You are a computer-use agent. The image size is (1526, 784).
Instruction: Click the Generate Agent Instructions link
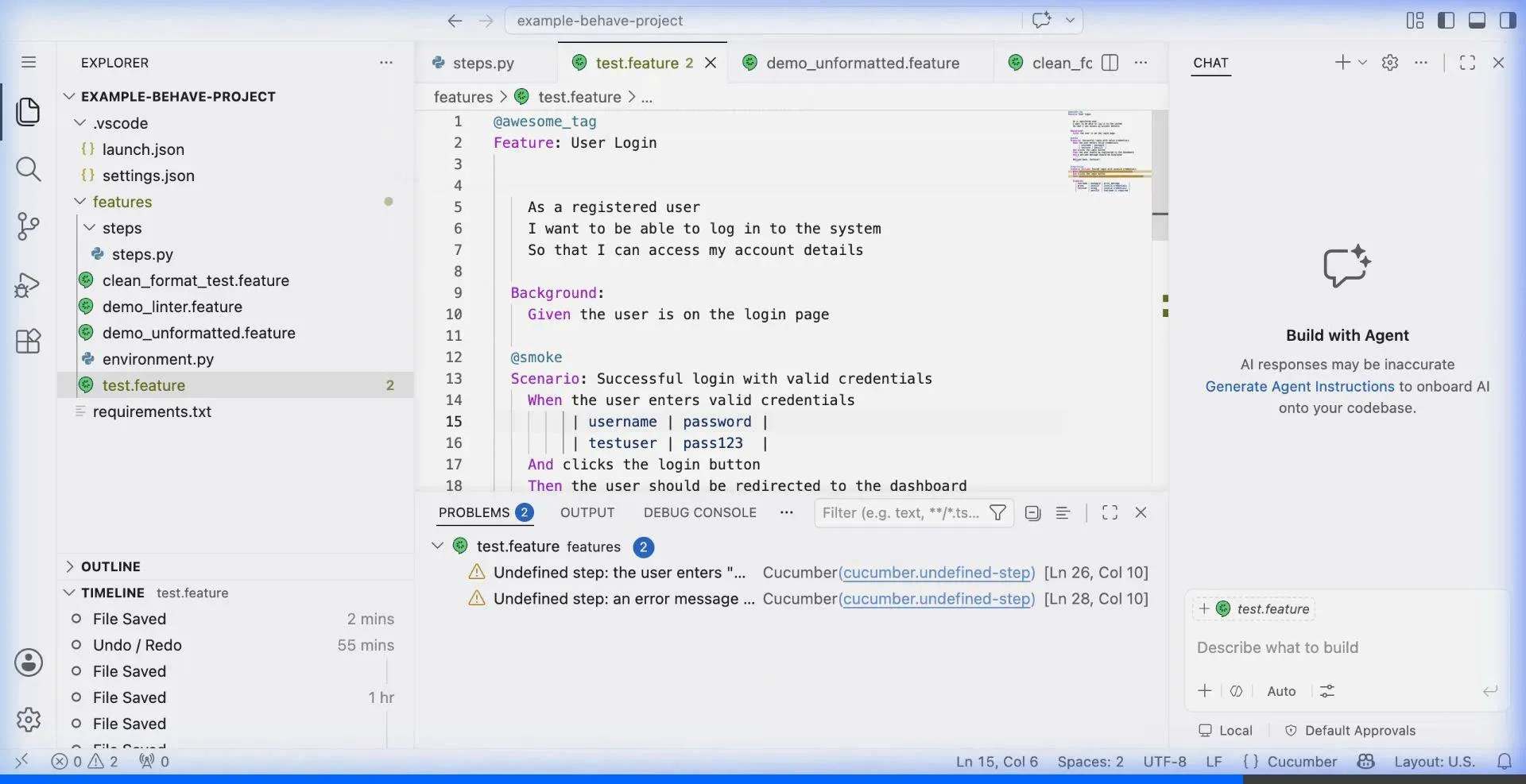[x=1299, y=387]
